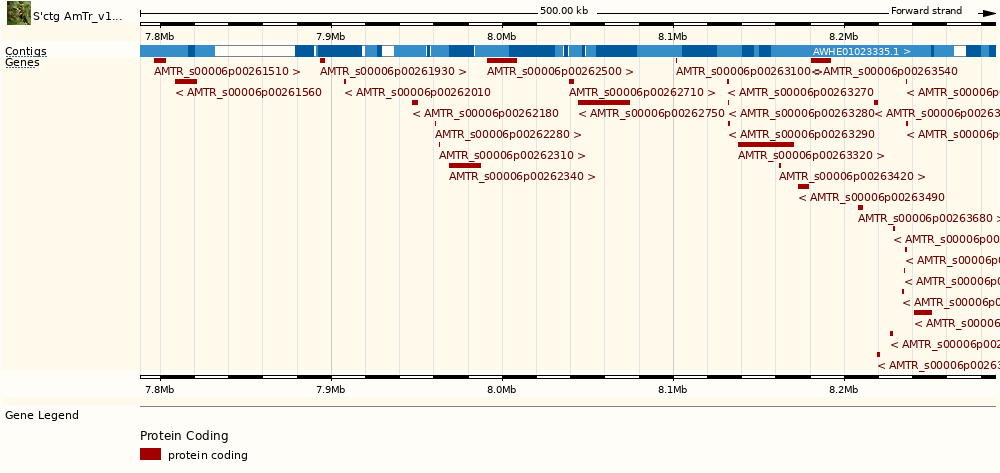Open gene AMTR_s00006p00263320 label
The height and width of the screenshot is (473, 1000).
tap(811, 155)
